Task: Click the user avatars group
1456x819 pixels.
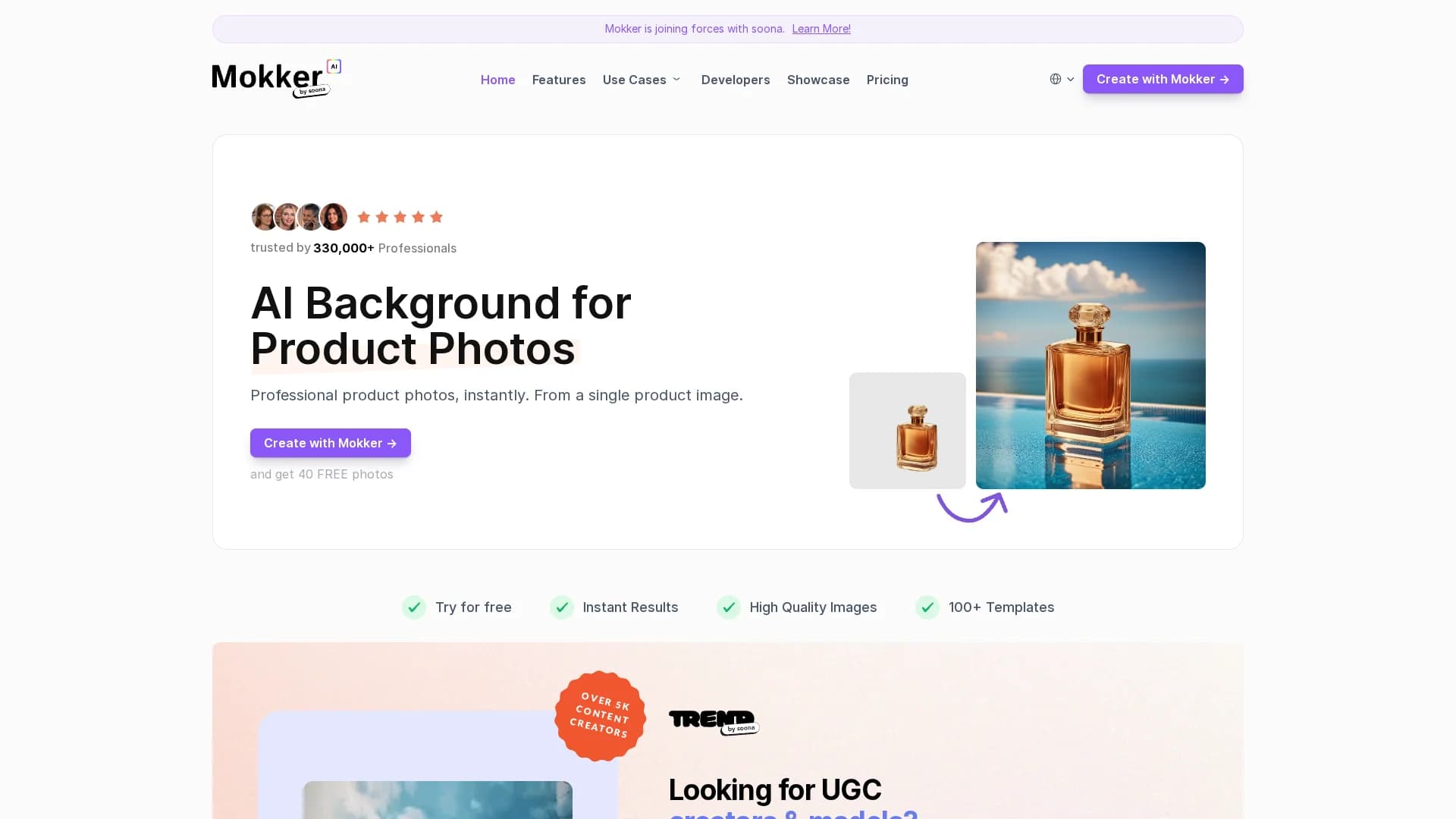Action: (x=300, y=217)
